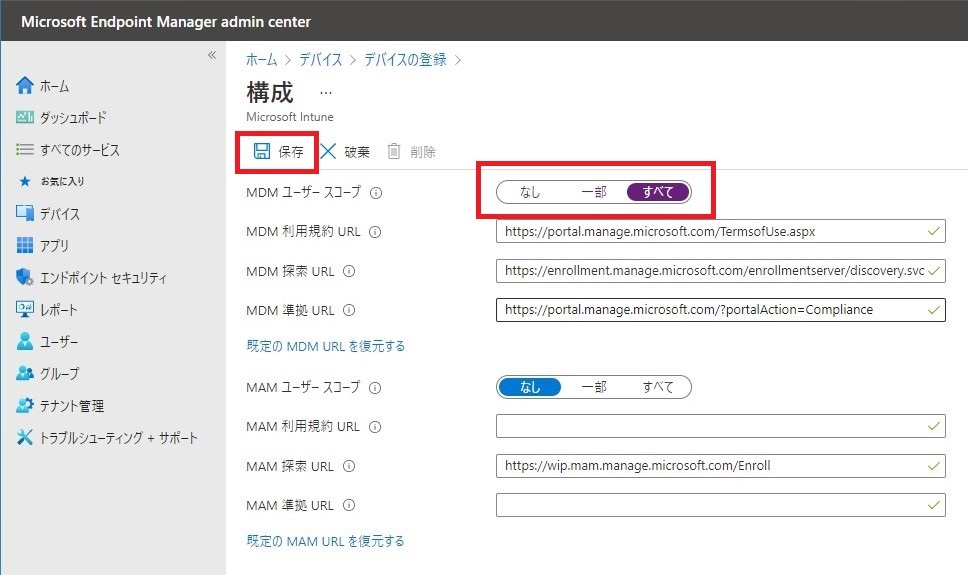Viewport: 968px width, 575px height.
Task: Click the アプリ grid icon
Action: [25, 245]
